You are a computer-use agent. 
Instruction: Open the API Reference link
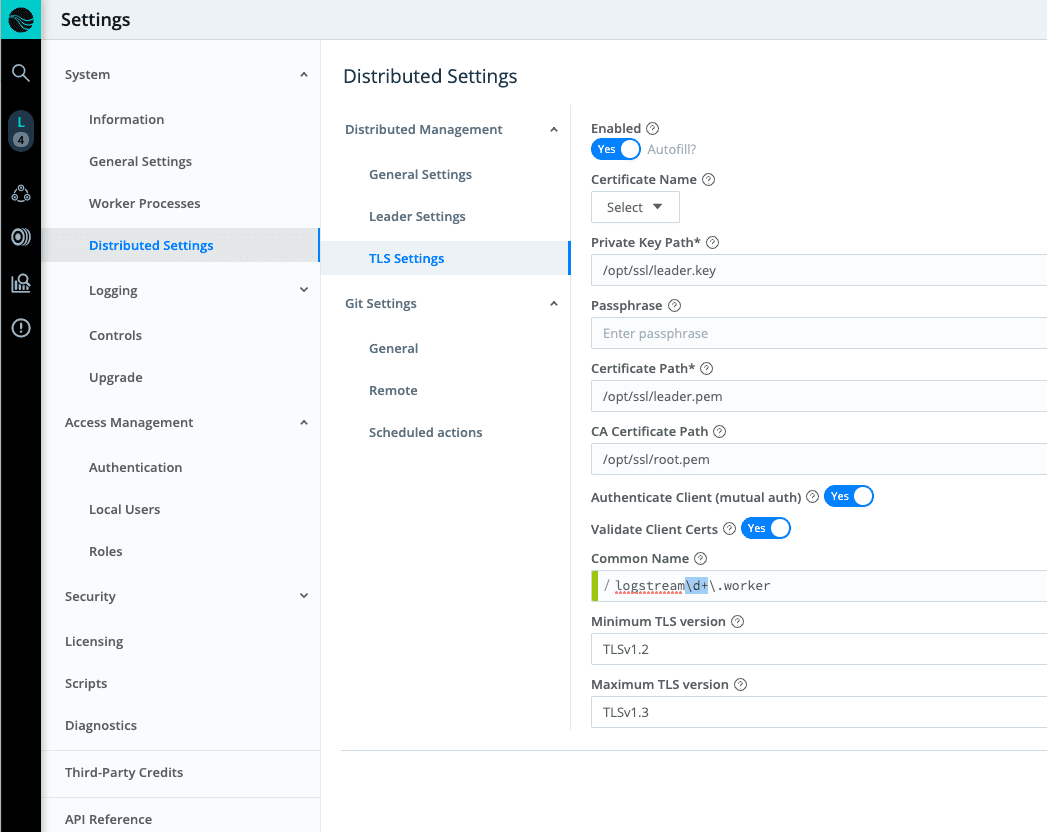pyautogui.click(x=108, y=819)
